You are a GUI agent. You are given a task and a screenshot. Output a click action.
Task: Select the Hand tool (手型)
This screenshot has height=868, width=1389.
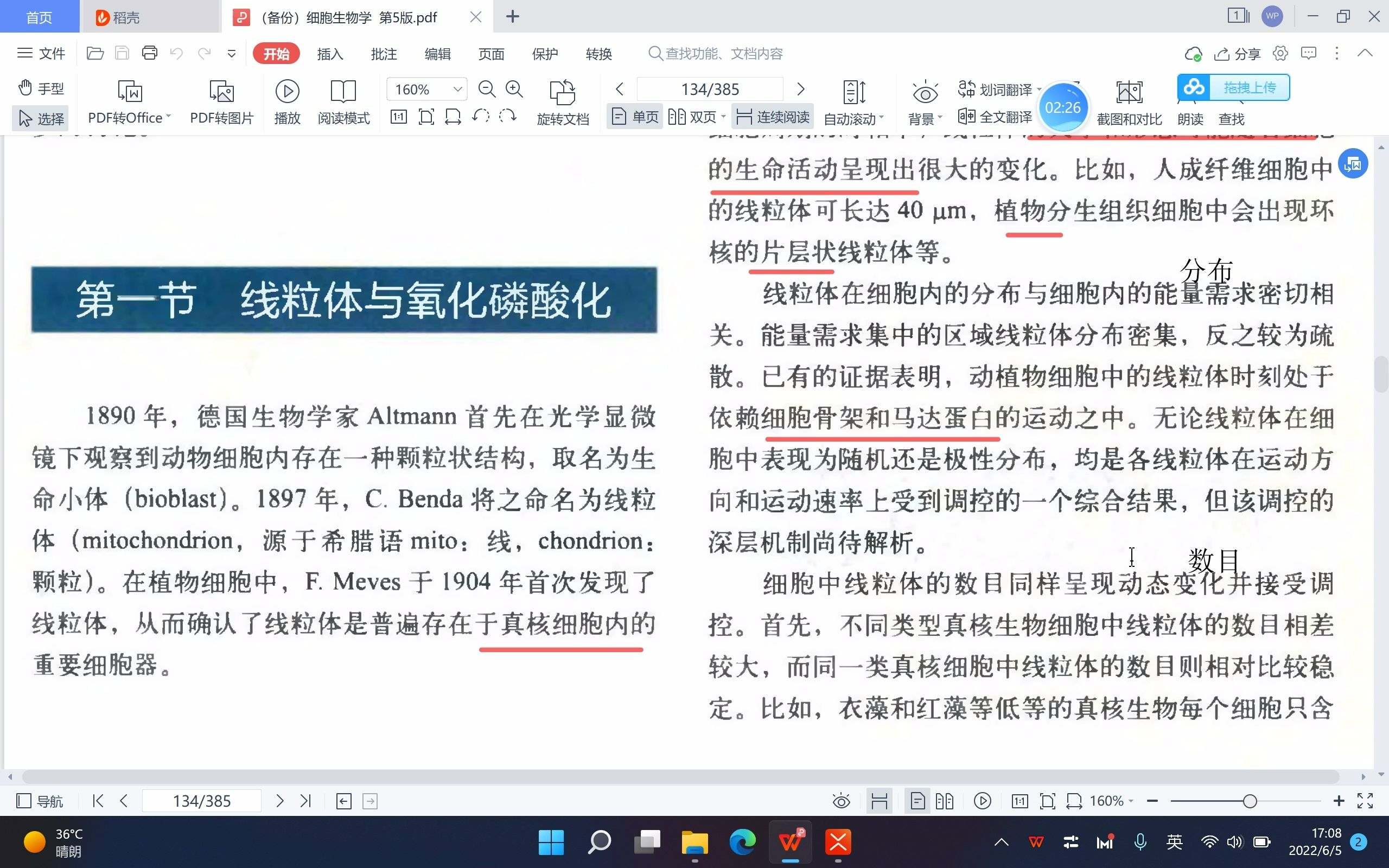coord(41,88)
